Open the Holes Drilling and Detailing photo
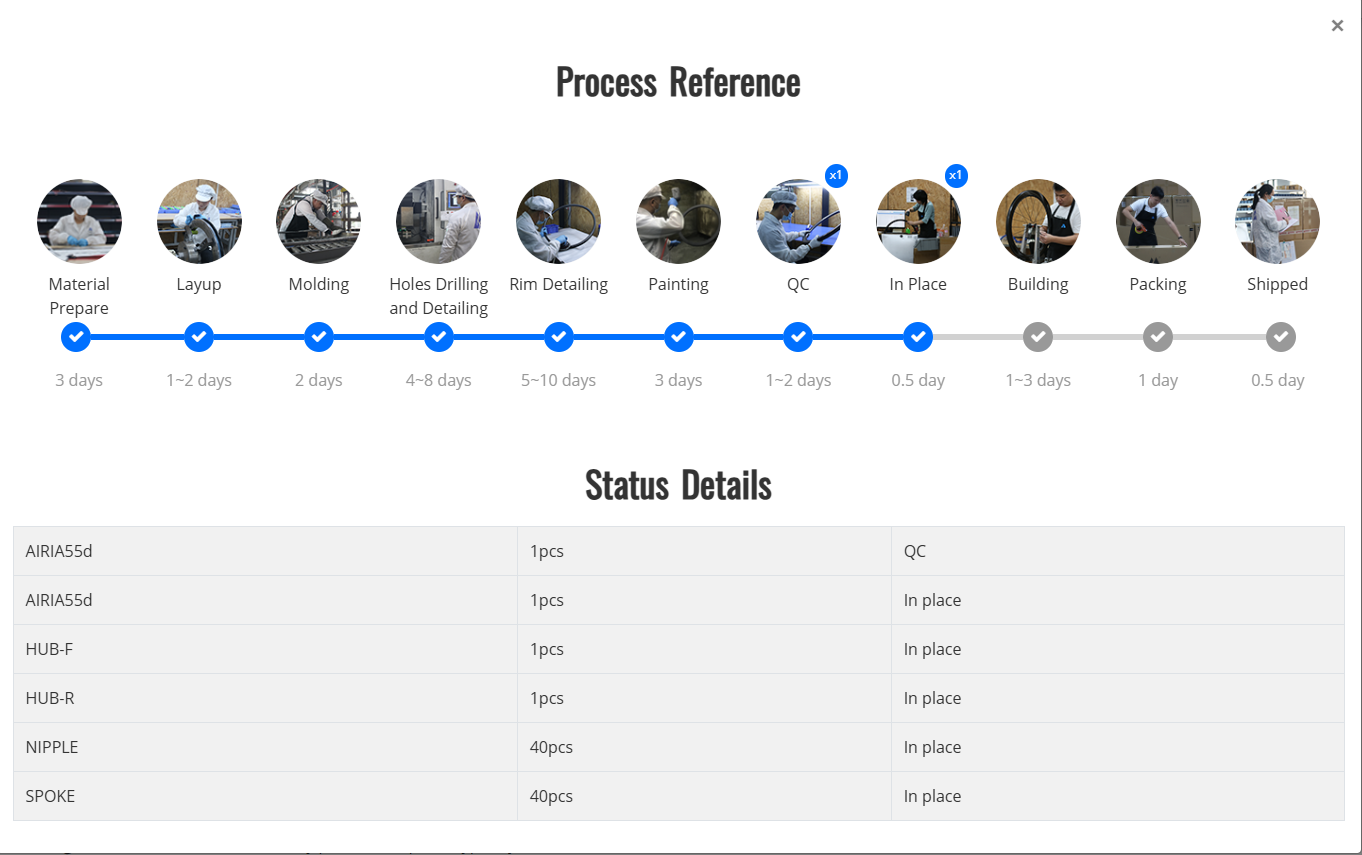Screen dimensions: 1362x855 [x=439, y=222]
